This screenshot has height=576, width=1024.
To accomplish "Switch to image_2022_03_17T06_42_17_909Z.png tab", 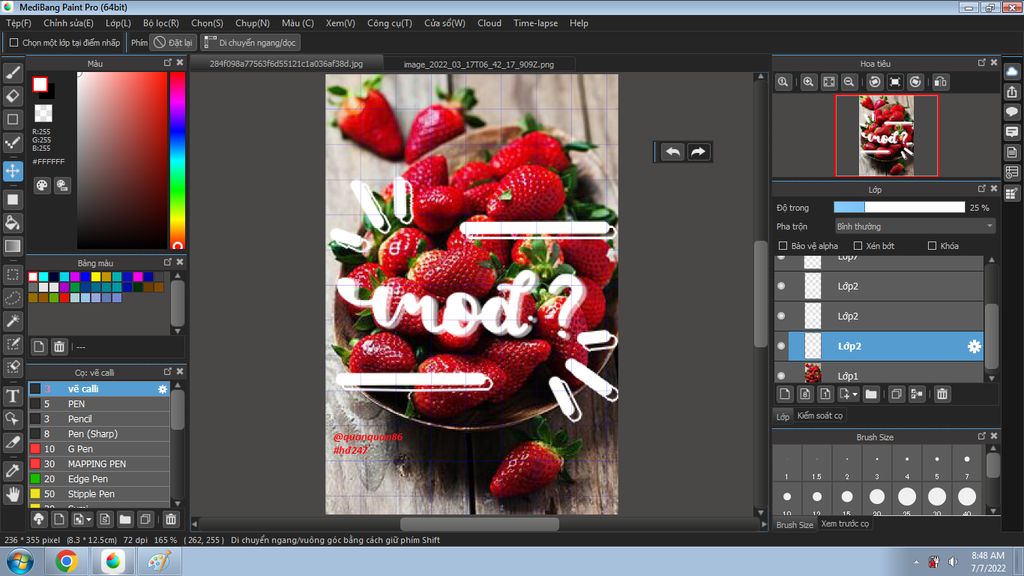I will pos(479,64).
